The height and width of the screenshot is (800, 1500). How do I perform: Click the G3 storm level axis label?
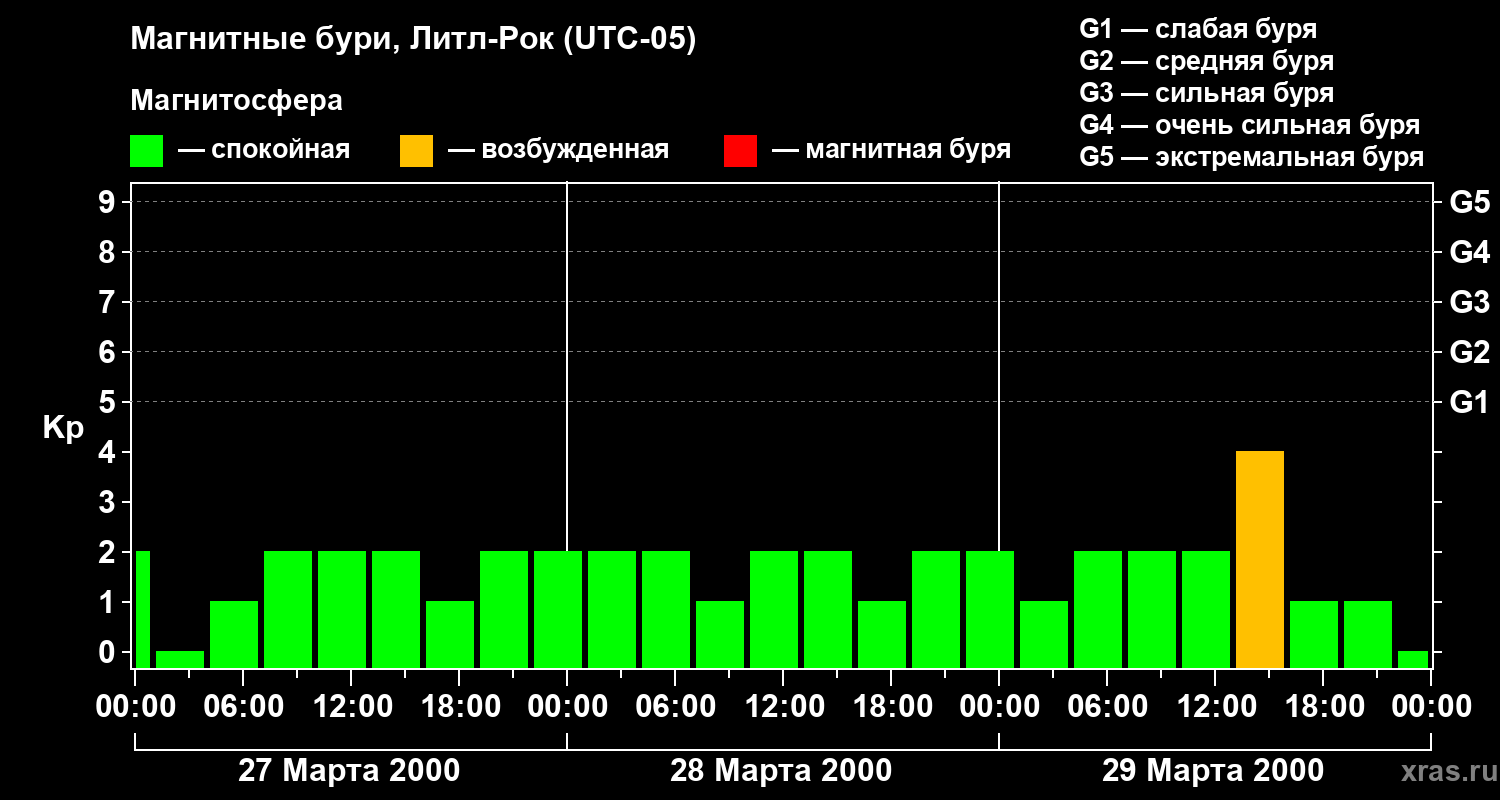(1469, 302)
